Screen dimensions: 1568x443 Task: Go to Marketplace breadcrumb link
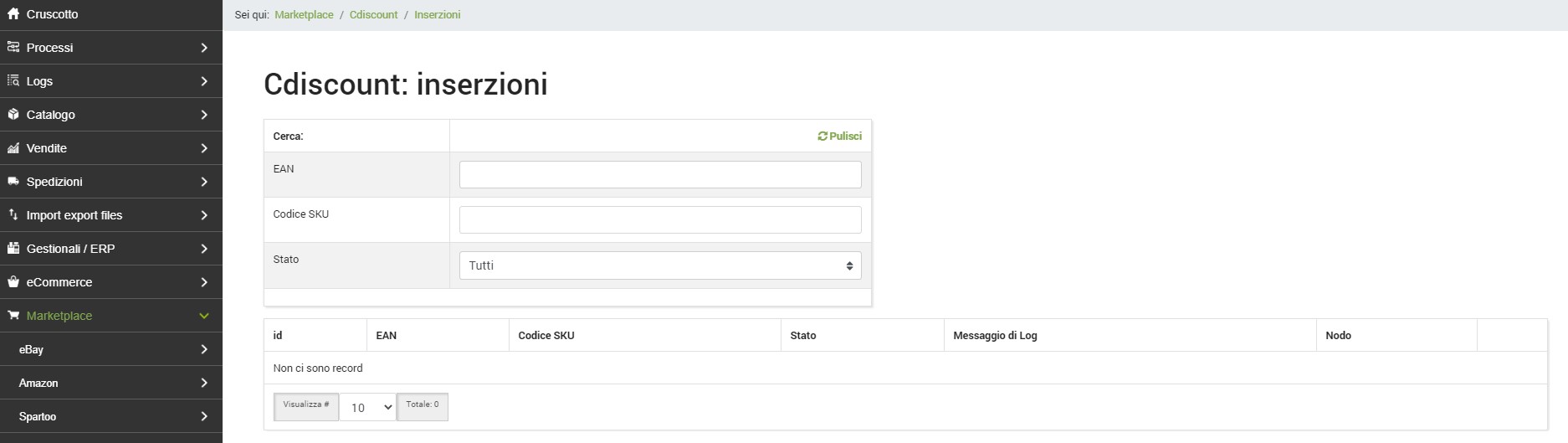304,15
